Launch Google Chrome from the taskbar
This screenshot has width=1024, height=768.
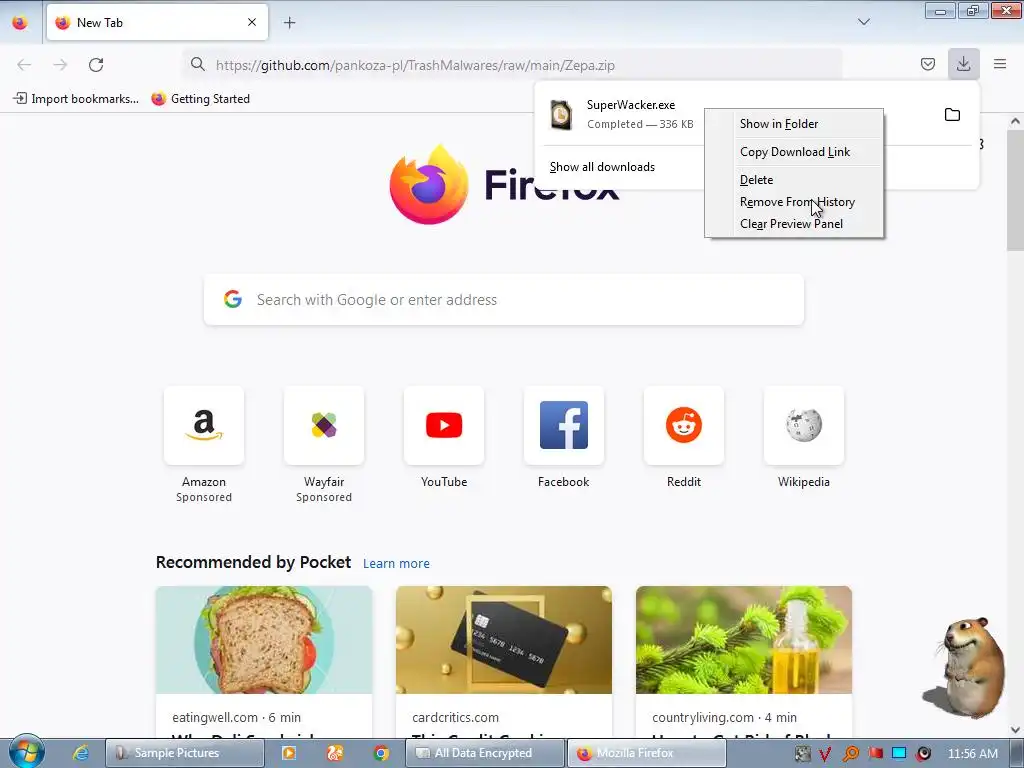click(x=381, y=753)
